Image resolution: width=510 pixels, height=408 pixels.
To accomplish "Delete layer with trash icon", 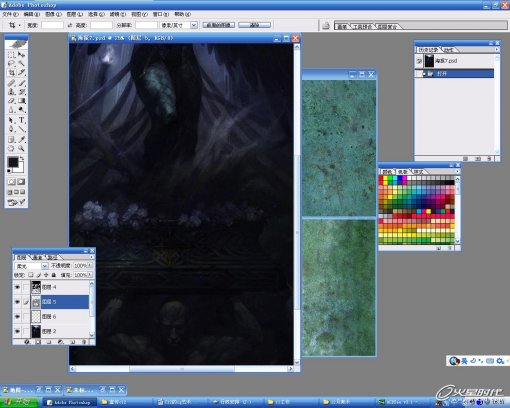I will click(84, 342).
